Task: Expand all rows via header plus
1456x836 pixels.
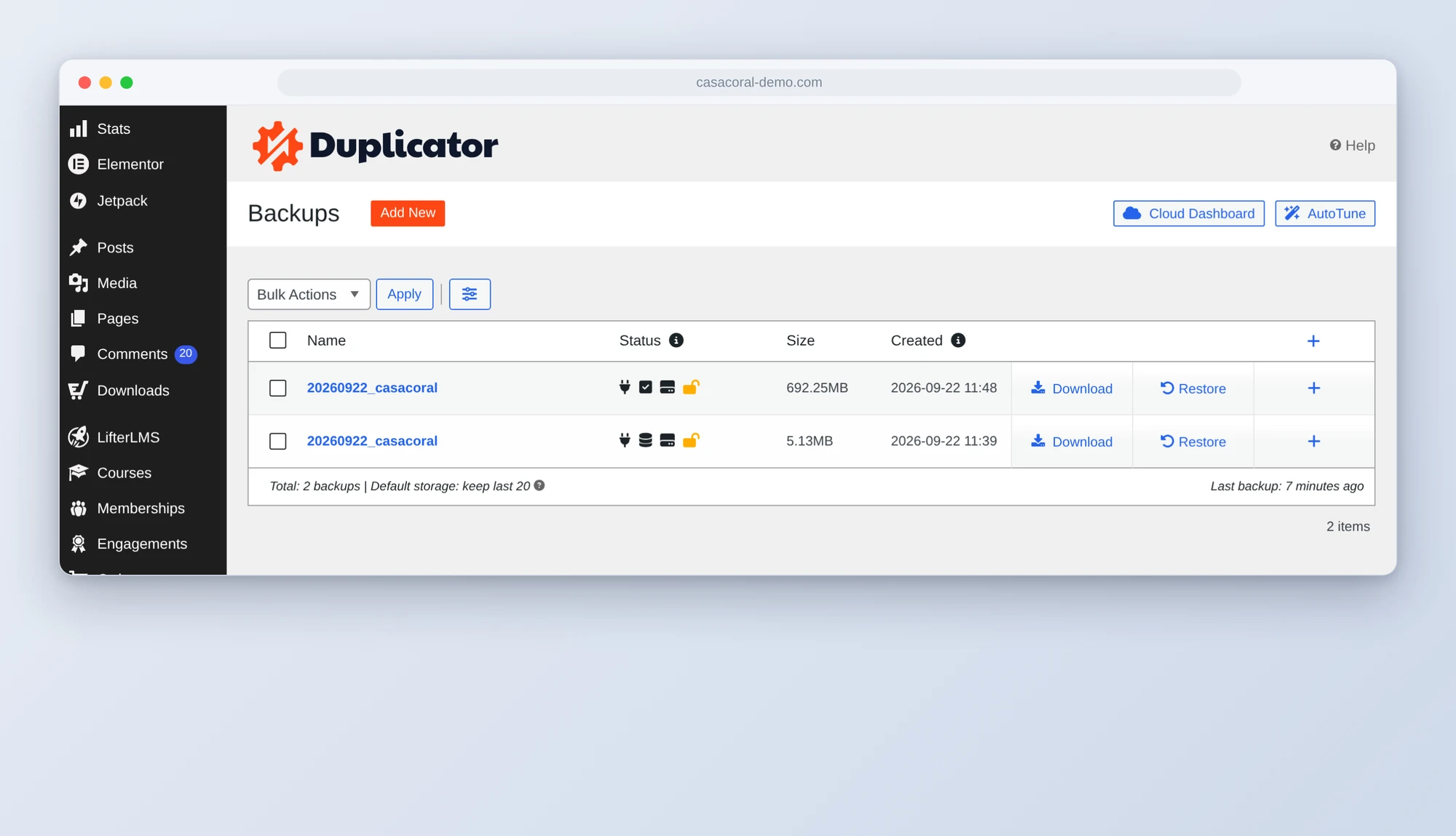Action: point(1313,341)
